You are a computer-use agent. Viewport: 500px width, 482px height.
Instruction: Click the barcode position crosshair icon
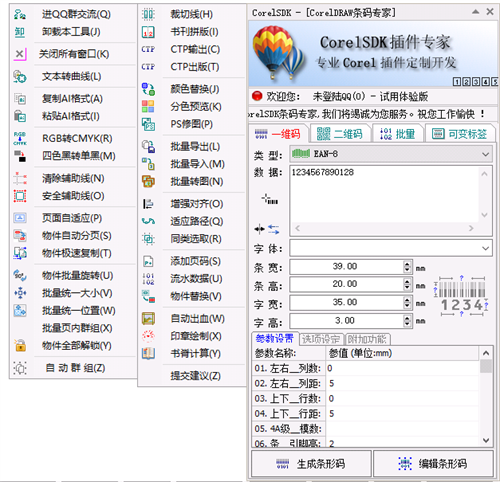tap(269, 200)
